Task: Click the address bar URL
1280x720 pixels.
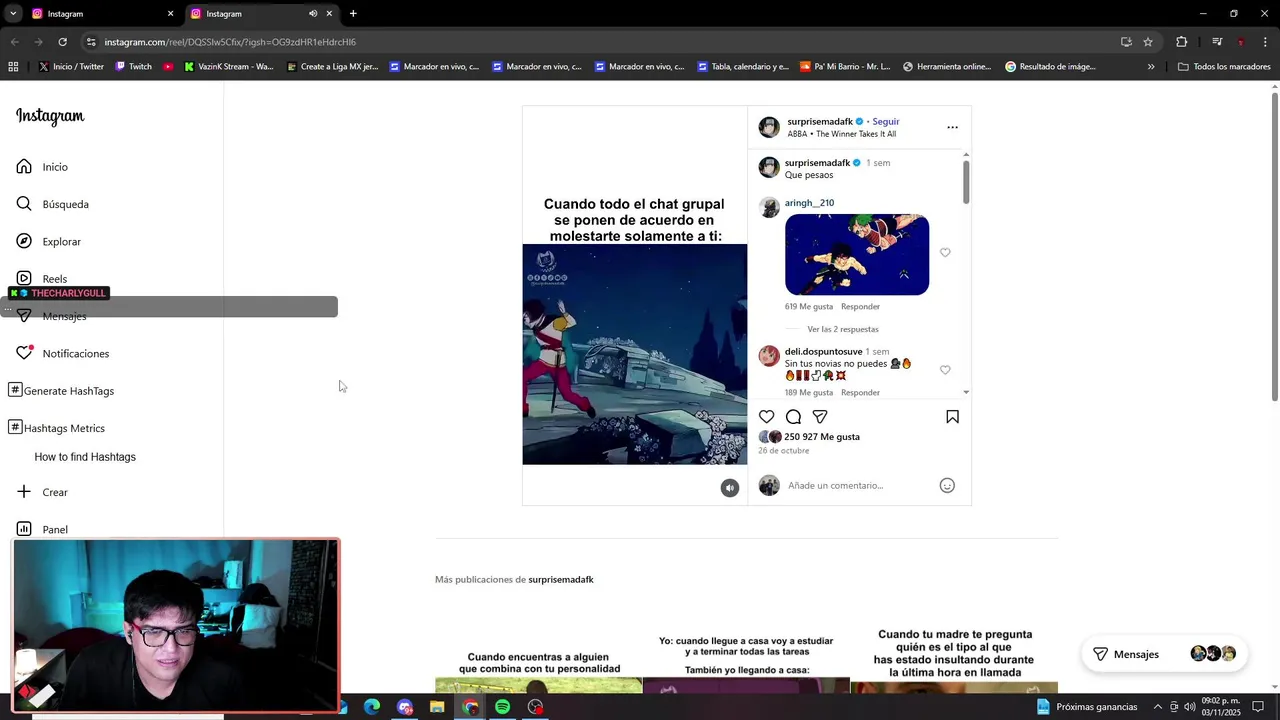Action: coord(230,42)
